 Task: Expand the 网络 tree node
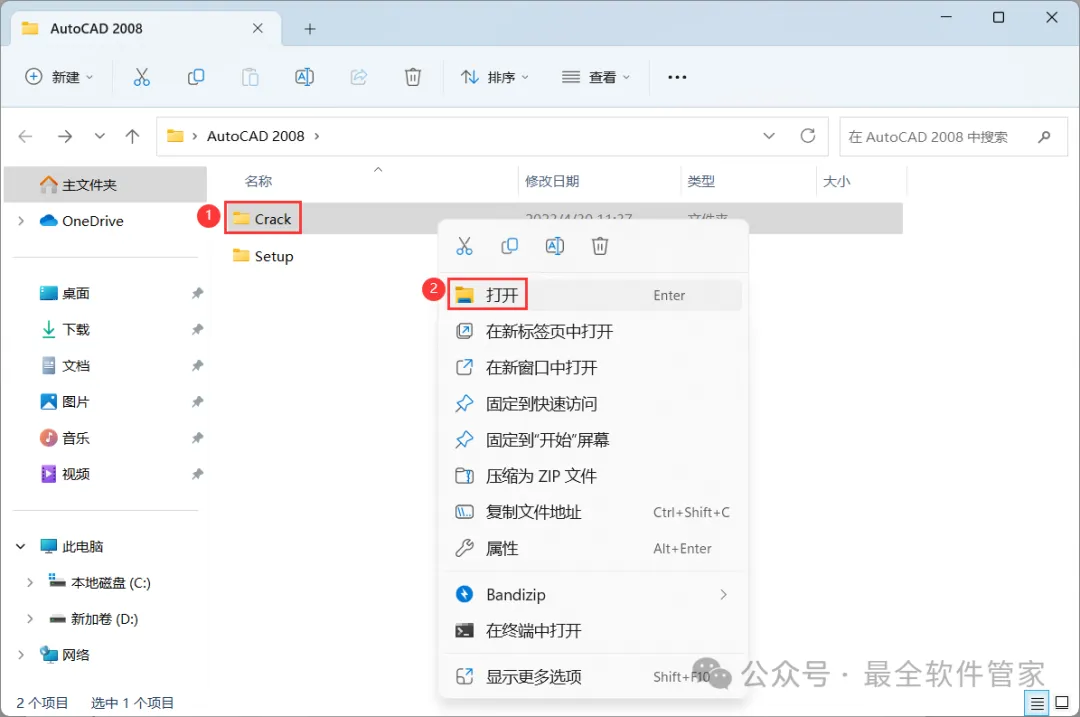pyautogui.click(x=21, y=655)
